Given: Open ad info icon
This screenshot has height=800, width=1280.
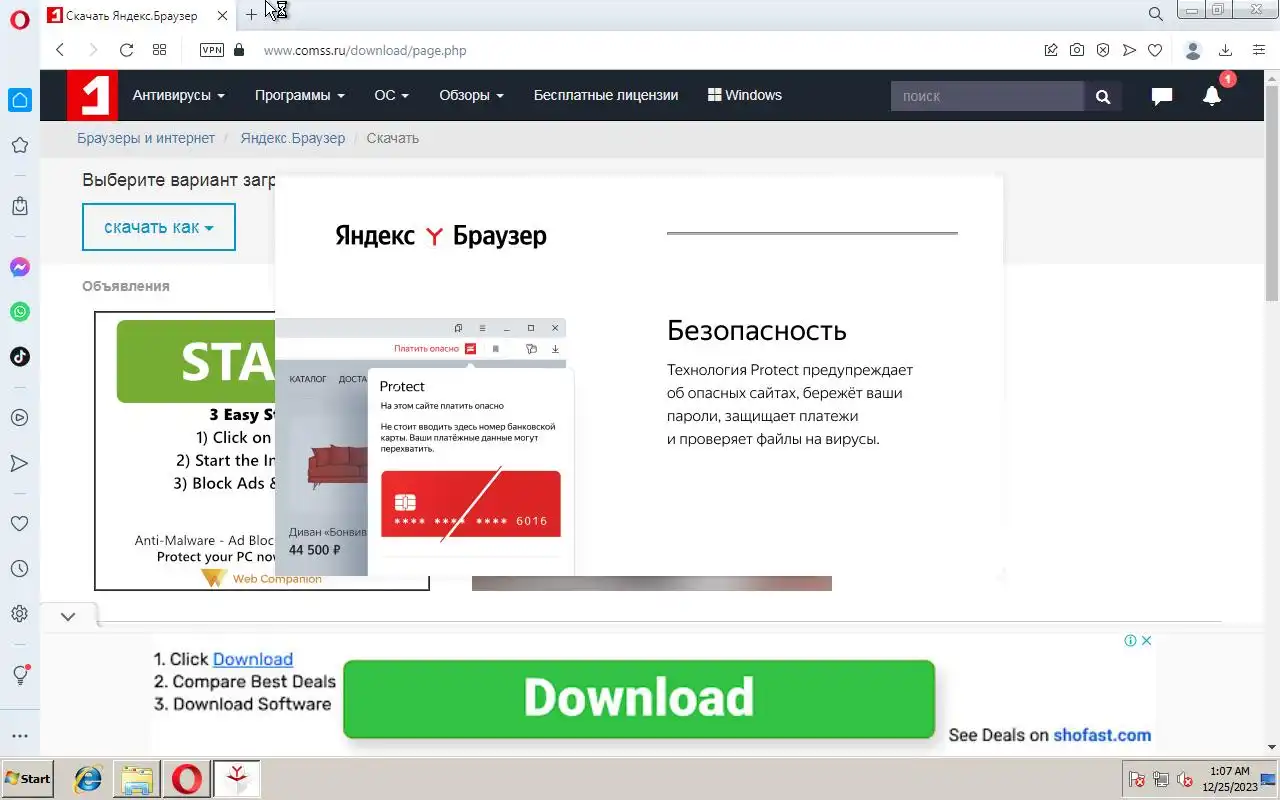Looking at the screenshot, I should 1130,640.
